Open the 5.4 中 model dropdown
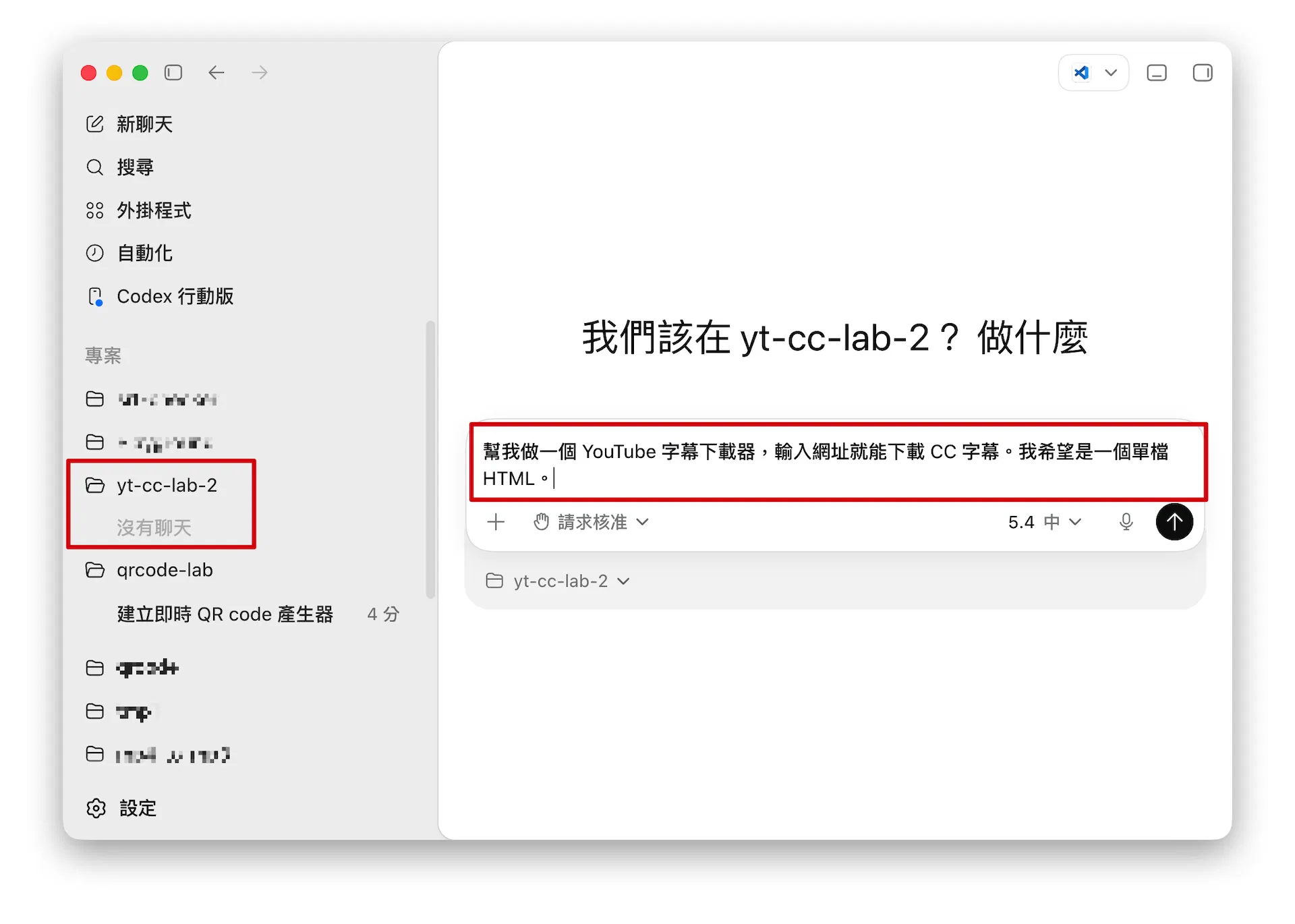Image resolution: width=1295 pixels, height=924 pixels. click(x=1044, y=522)
